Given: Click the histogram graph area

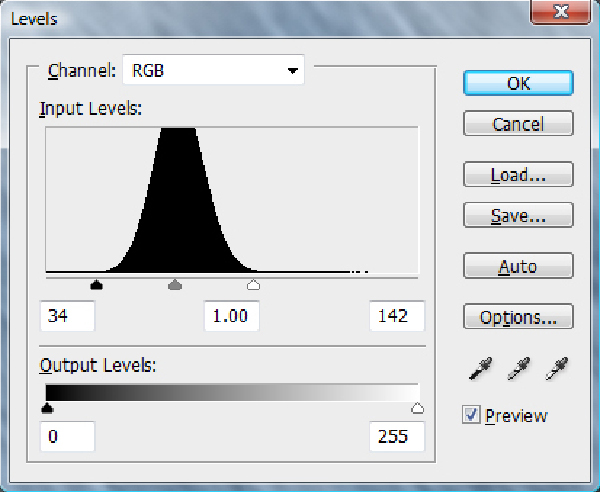Looking at the screenshot, I should (x=232, y=200).
